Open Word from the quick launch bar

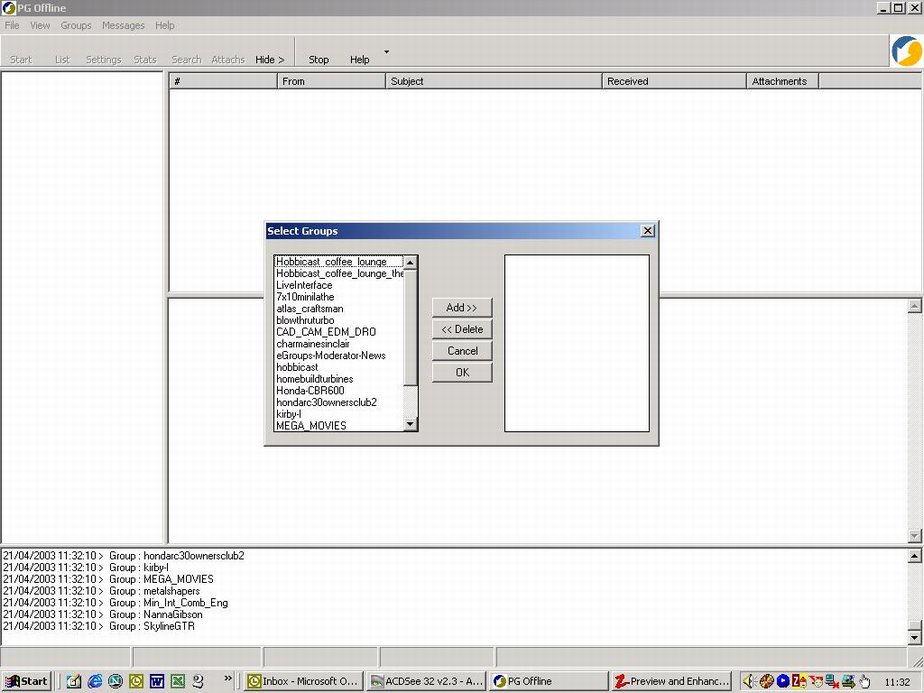[157, 681]
